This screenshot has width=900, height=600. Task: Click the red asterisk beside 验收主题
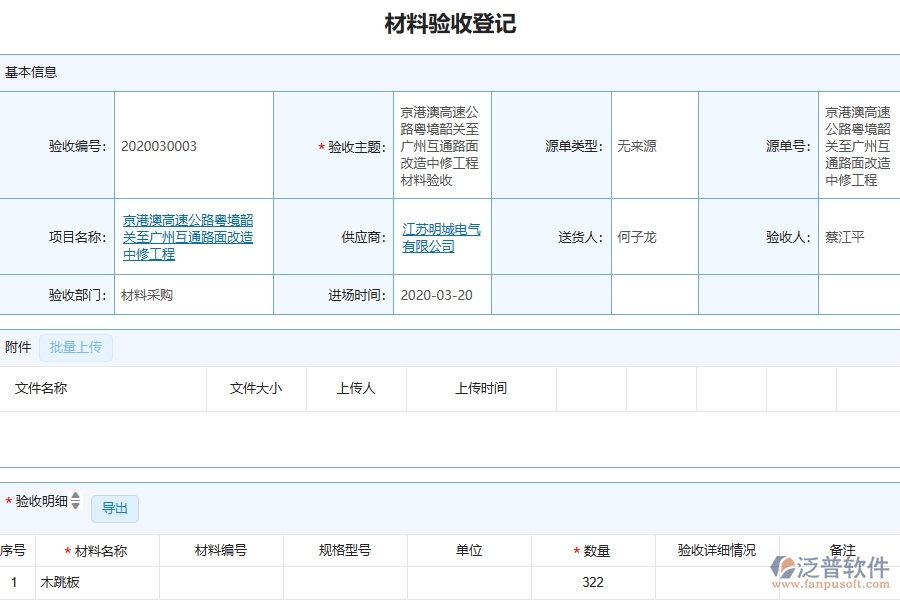tap(320, 147)
